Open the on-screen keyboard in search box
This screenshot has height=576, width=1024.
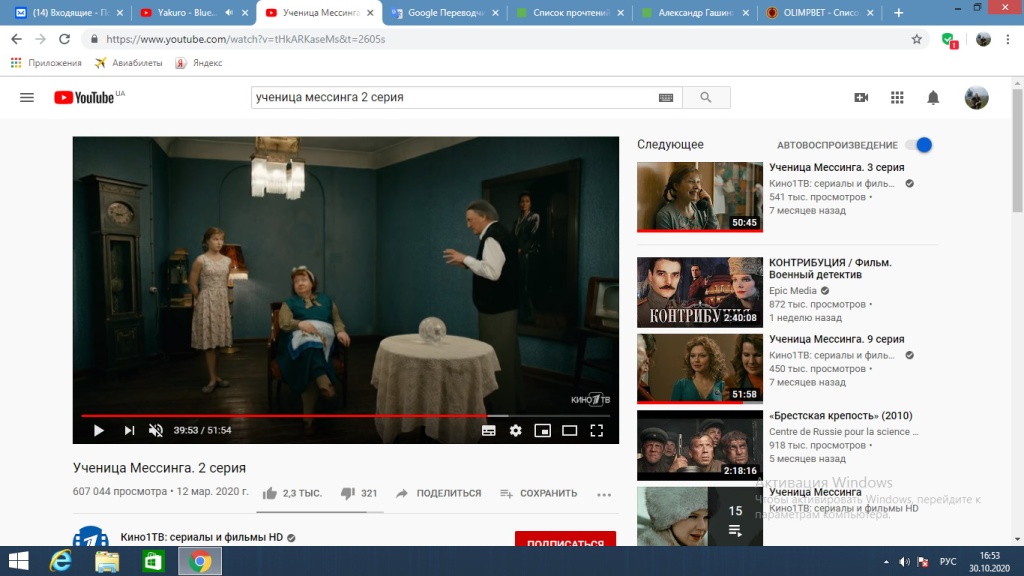pos(665,97)
